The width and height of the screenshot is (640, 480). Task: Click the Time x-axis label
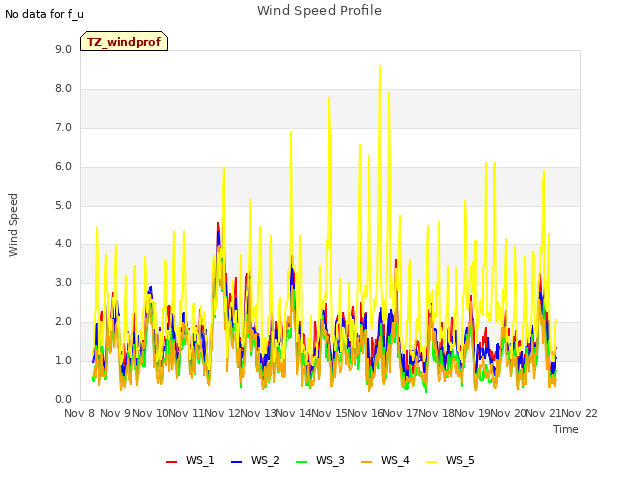(566, 429)
